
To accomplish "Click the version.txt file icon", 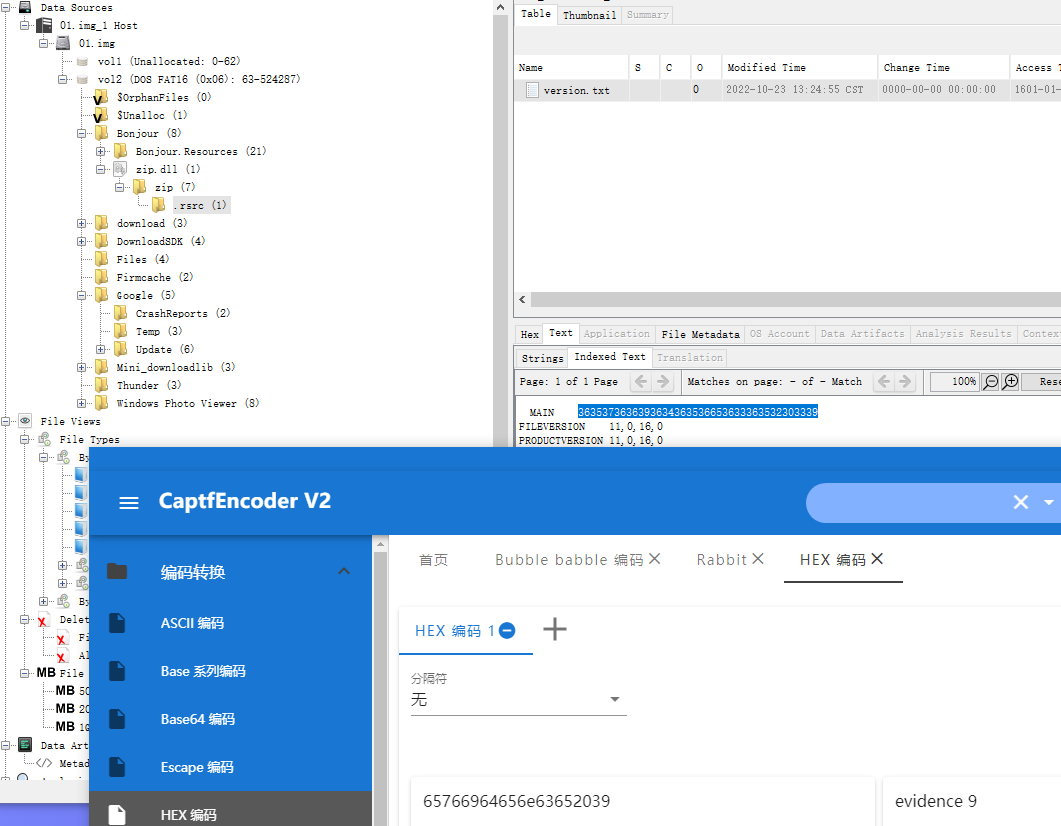I will (532, 90).
